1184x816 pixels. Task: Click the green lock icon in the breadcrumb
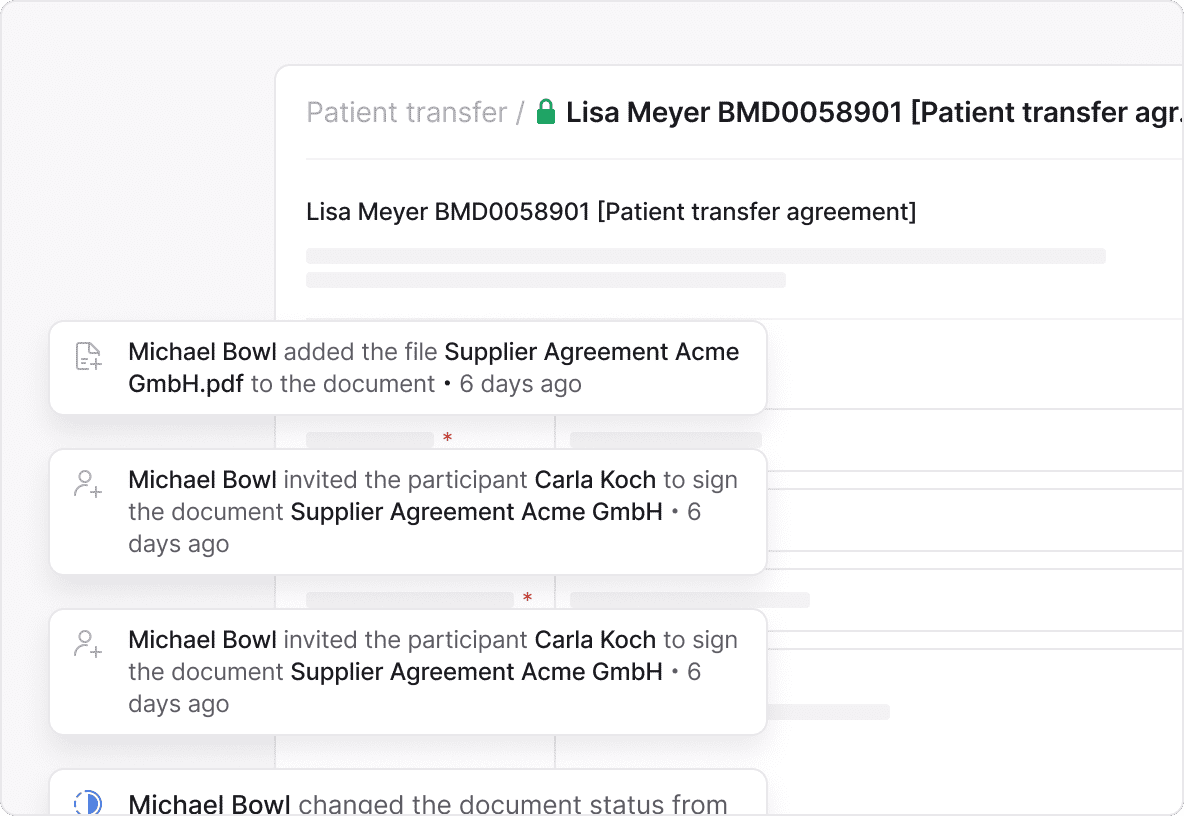pos(545,112)
